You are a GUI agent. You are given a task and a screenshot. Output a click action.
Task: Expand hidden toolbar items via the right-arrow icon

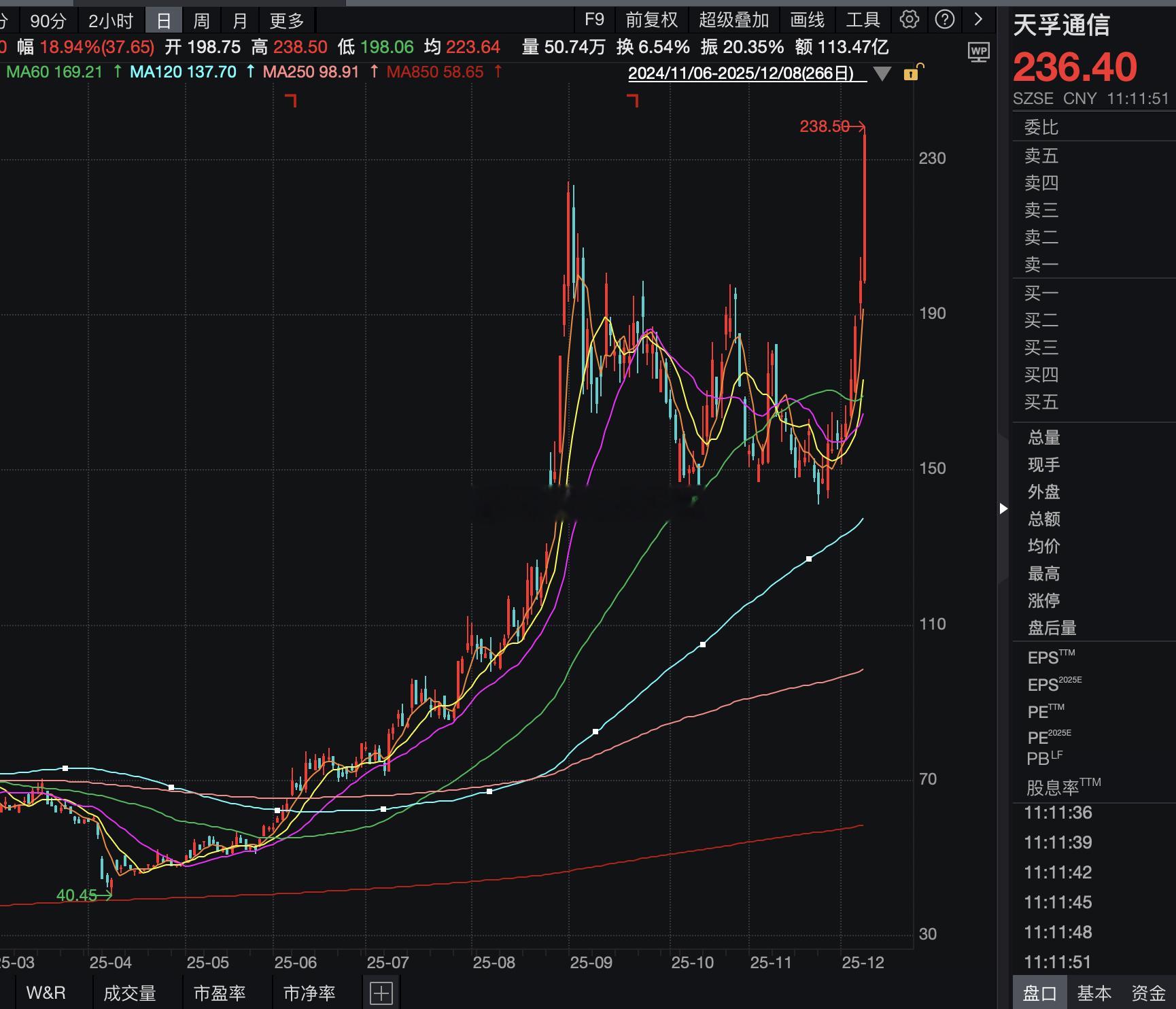point(980,19)
